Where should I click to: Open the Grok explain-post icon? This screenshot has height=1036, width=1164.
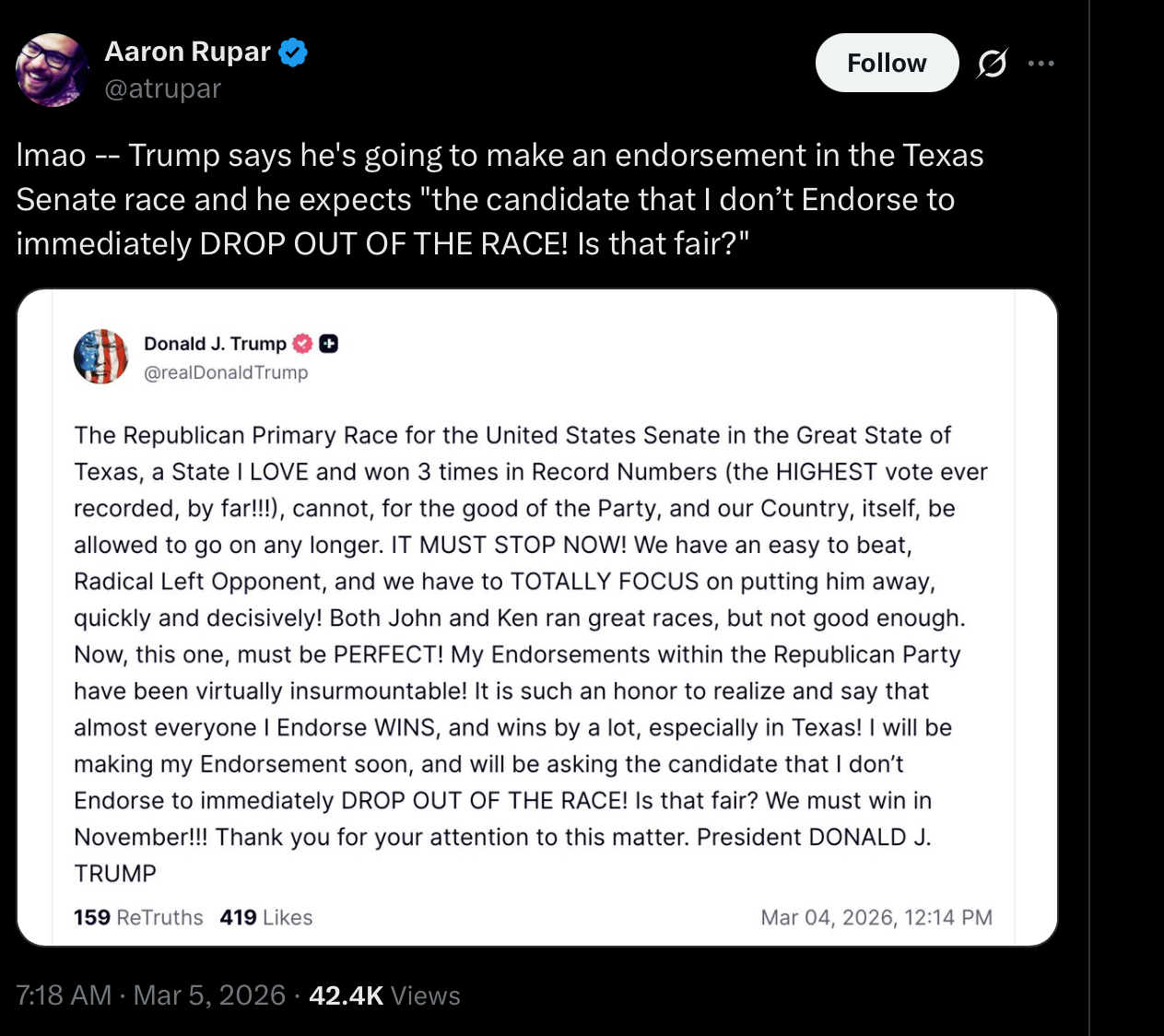992,64
